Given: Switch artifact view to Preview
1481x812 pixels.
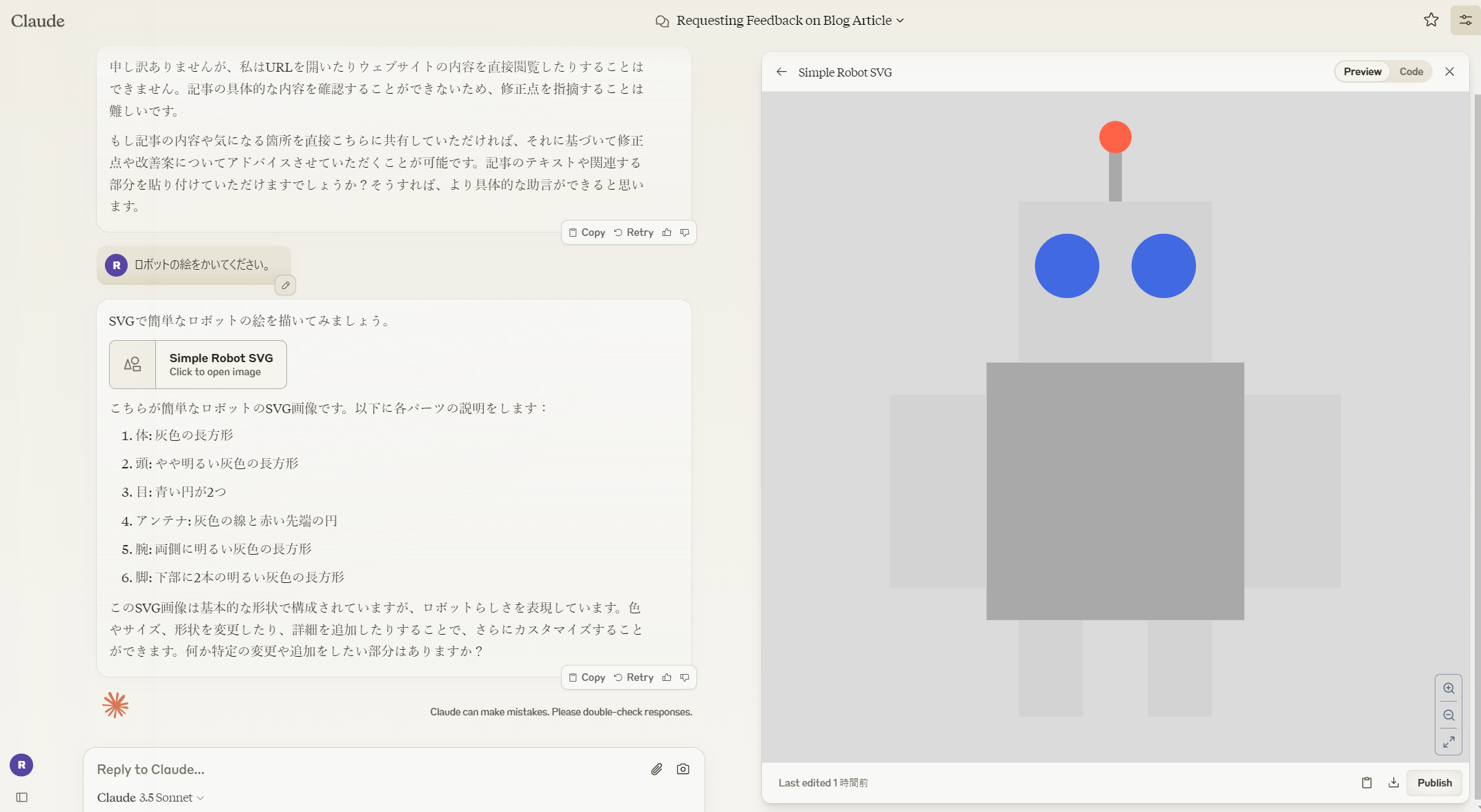Looking at the screenshot, I should (x=1362, y=72).
